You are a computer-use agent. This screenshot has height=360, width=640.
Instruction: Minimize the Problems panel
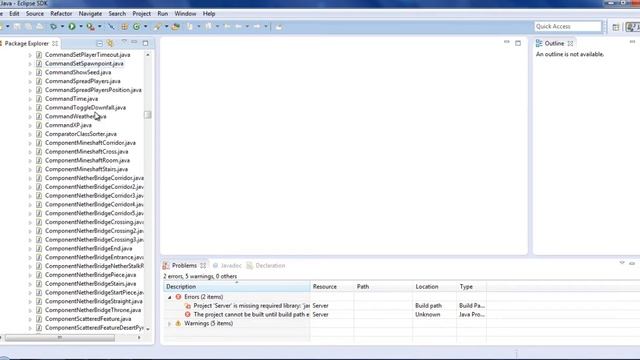click(x=632, y=263)
